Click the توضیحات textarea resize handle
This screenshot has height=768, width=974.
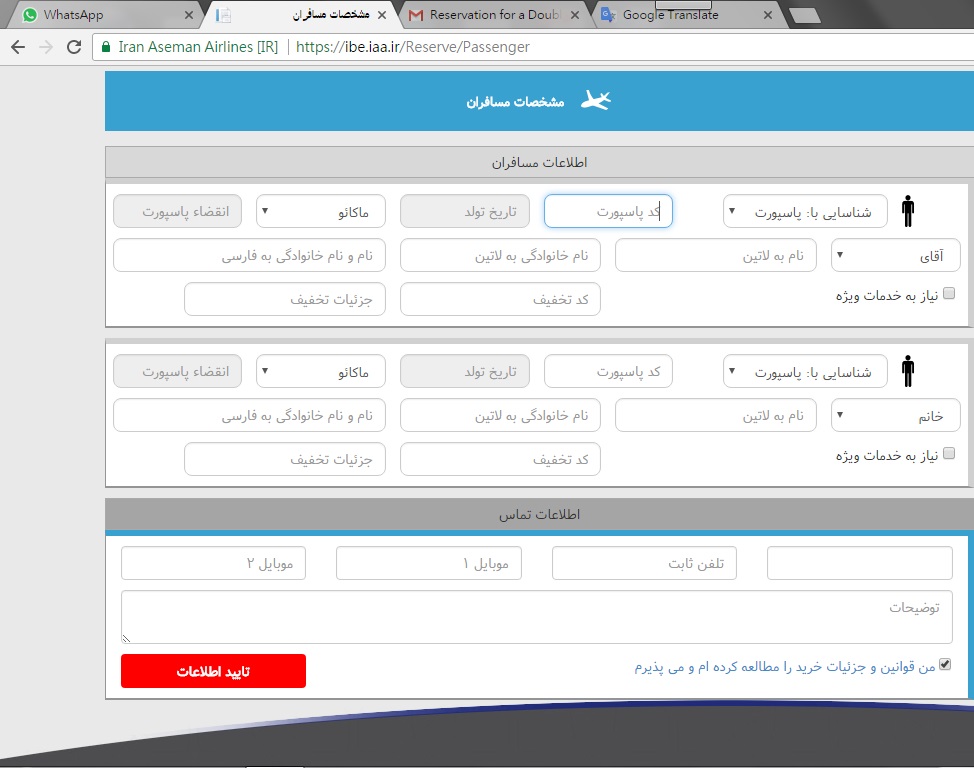(x=126, y=638)
